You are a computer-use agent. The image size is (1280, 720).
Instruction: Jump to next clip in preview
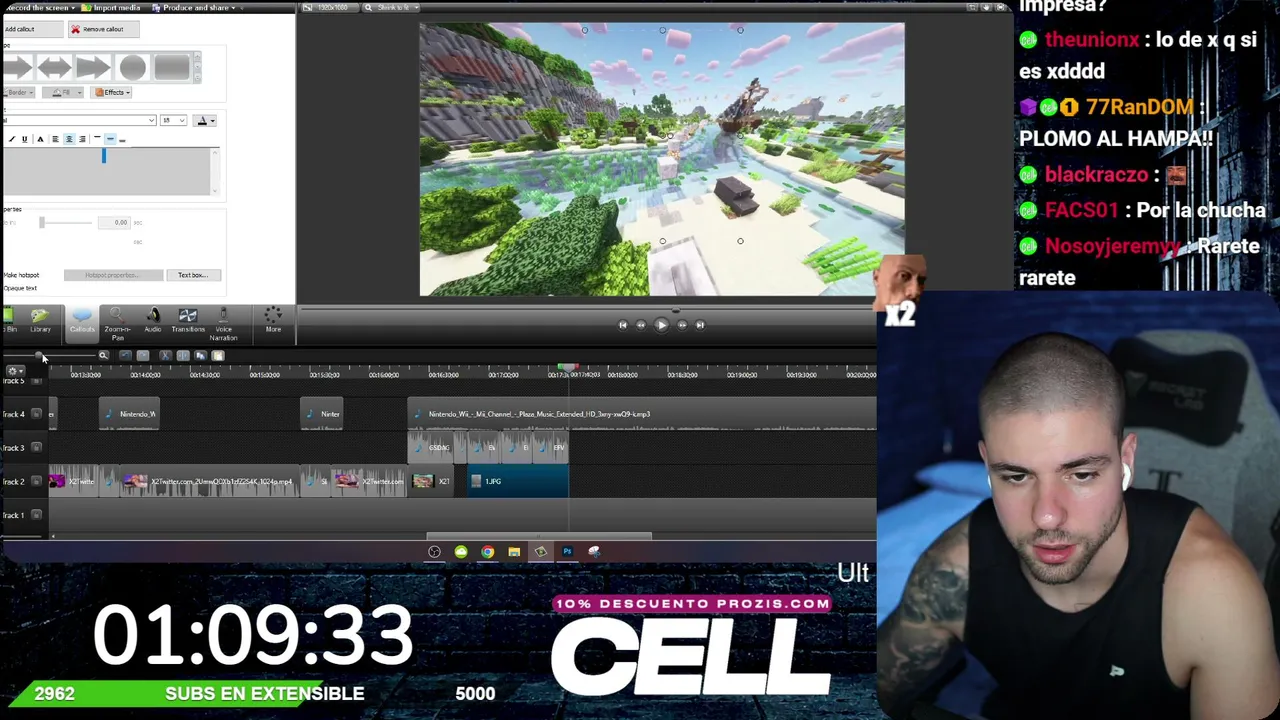[700, 324]
